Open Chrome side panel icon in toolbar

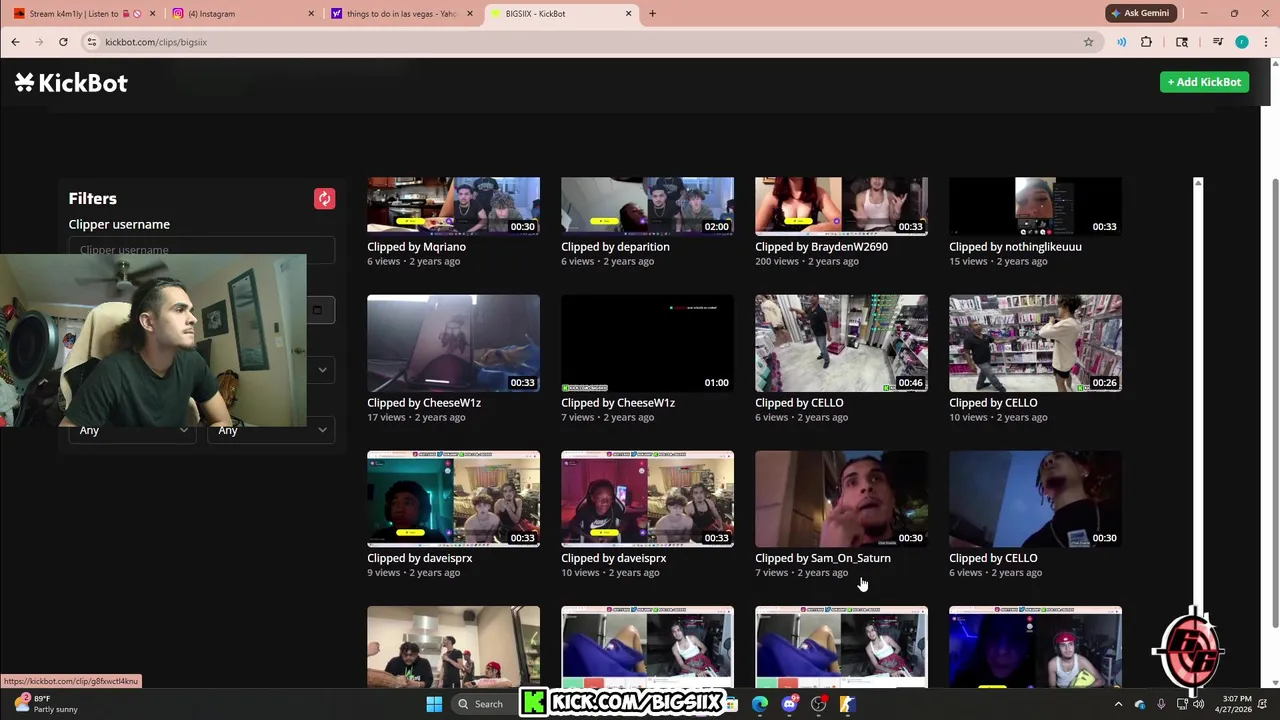coord(1182,42)
